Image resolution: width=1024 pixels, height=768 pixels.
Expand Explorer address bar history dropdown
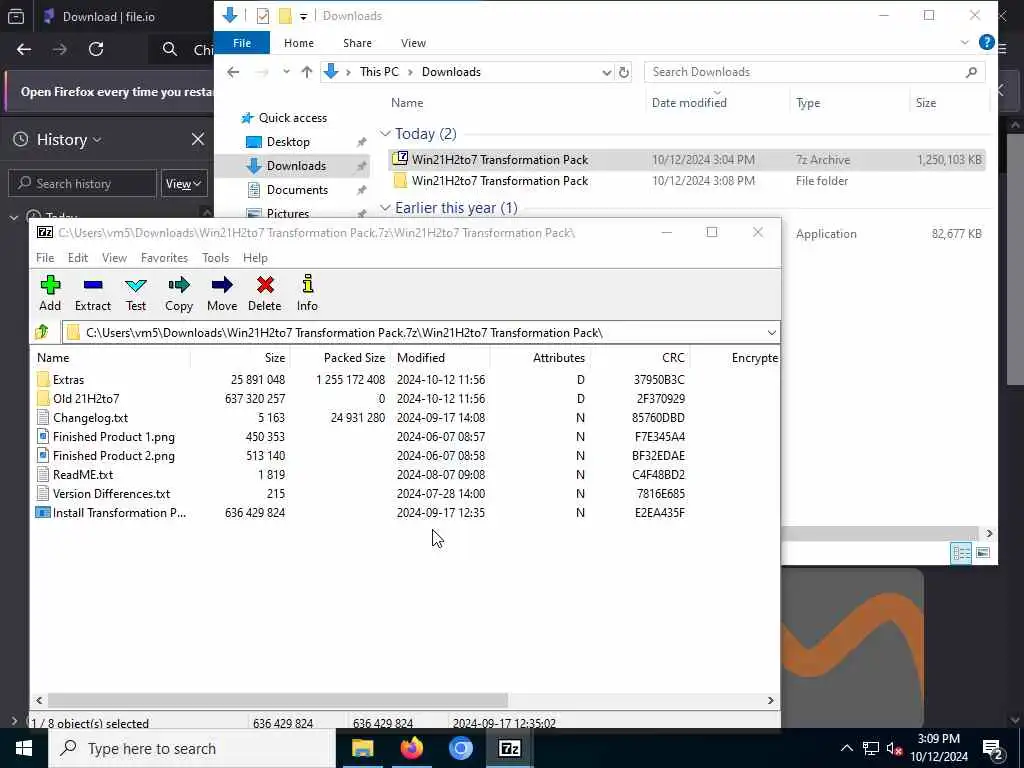pos(606,72)
